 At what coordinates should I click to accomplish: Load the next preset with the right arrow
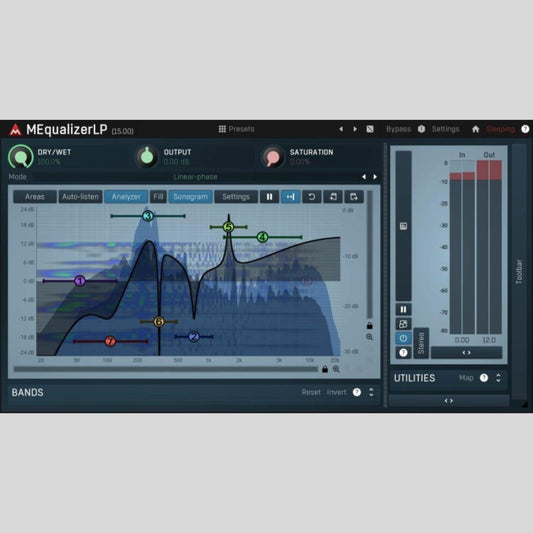click(355, 129)
